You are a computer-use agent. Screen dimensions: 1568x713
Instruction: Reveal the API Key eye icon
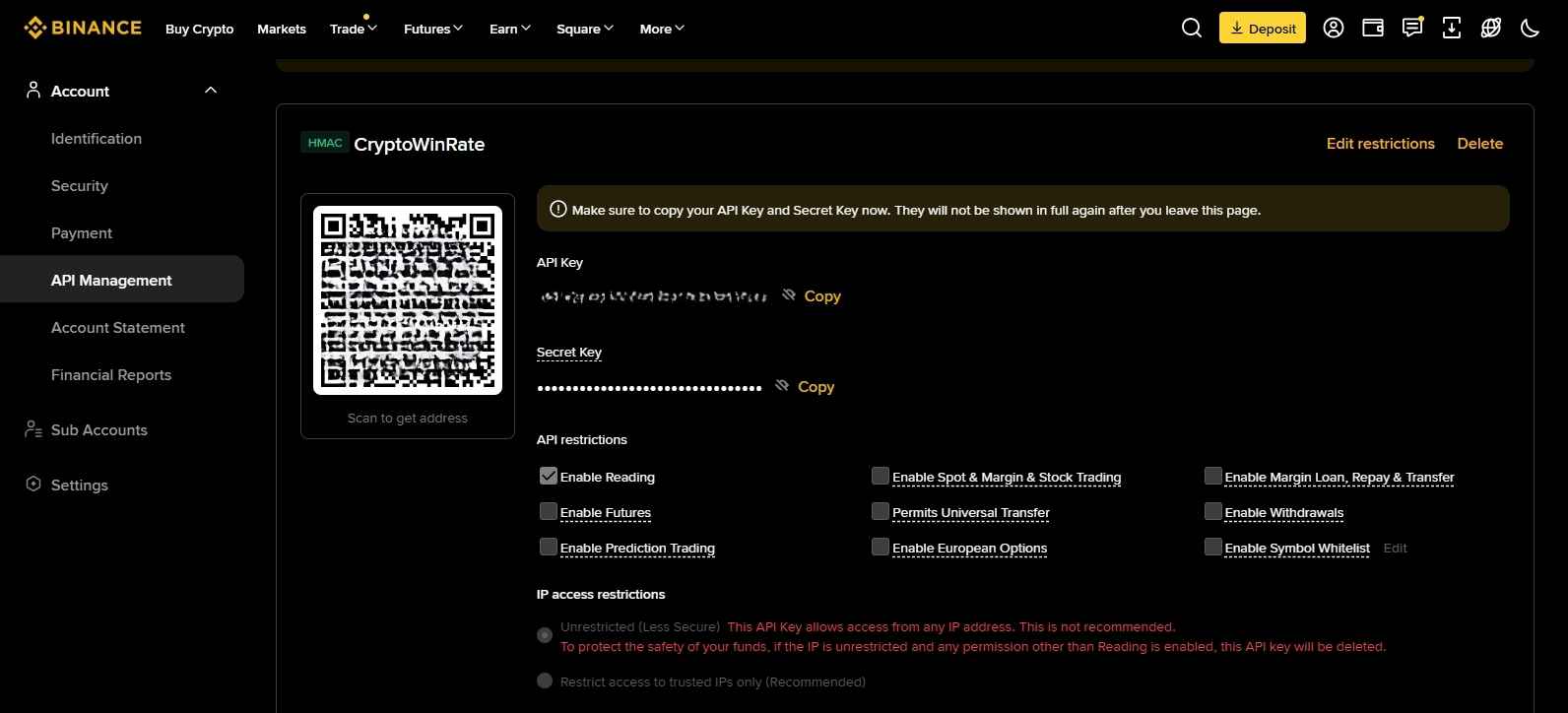point(789,295)
